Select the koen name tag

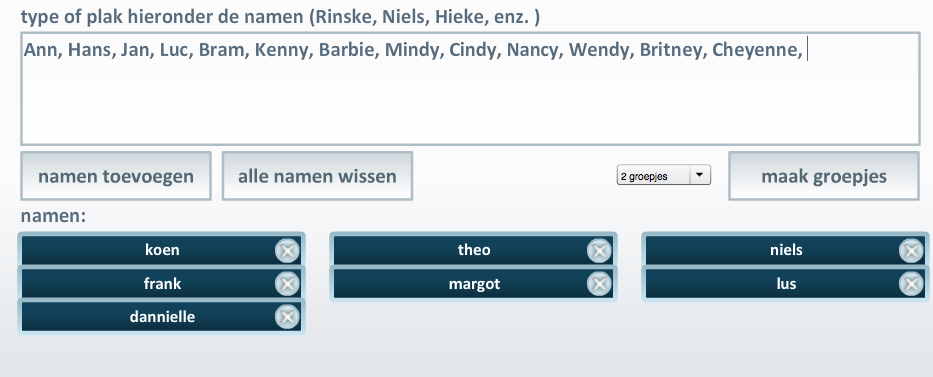click(x=161, y=250)
